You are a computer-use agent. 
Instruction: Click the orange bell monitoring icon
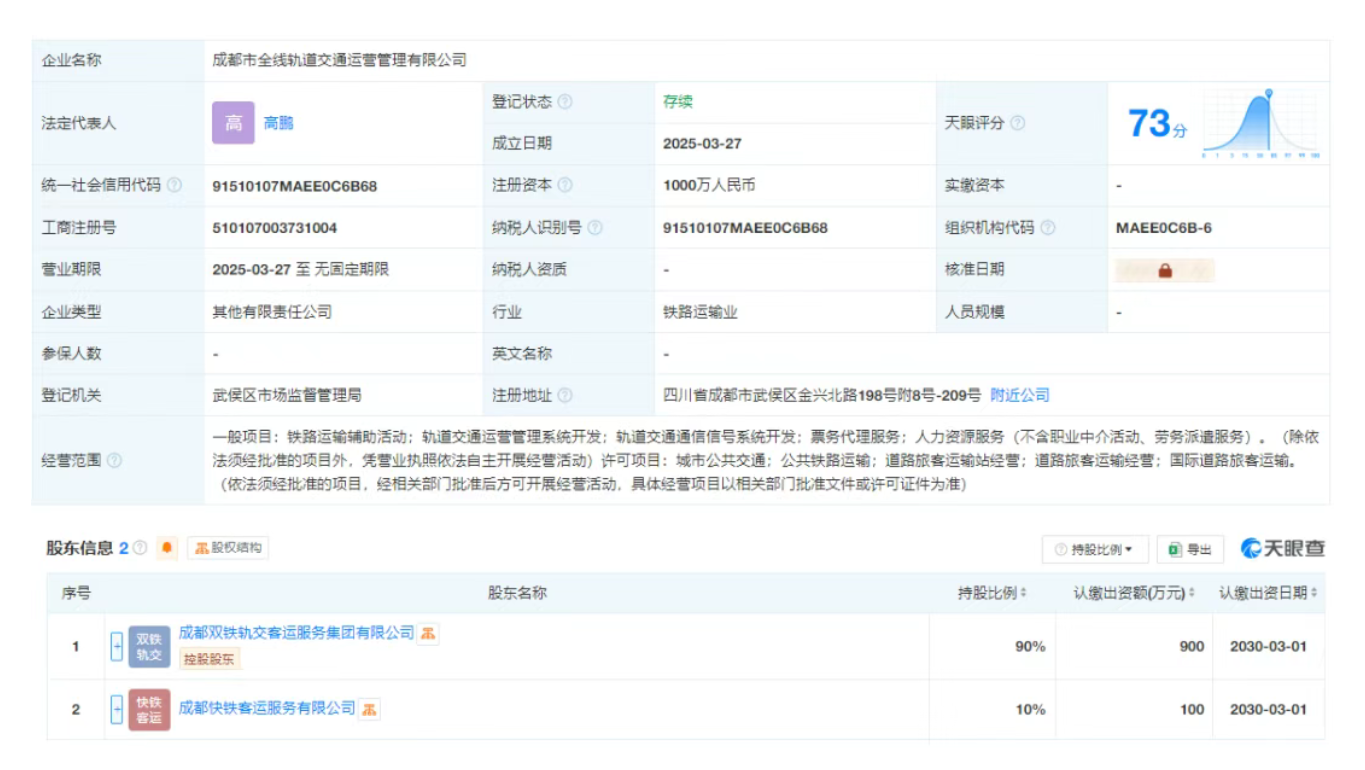point(166,548)
